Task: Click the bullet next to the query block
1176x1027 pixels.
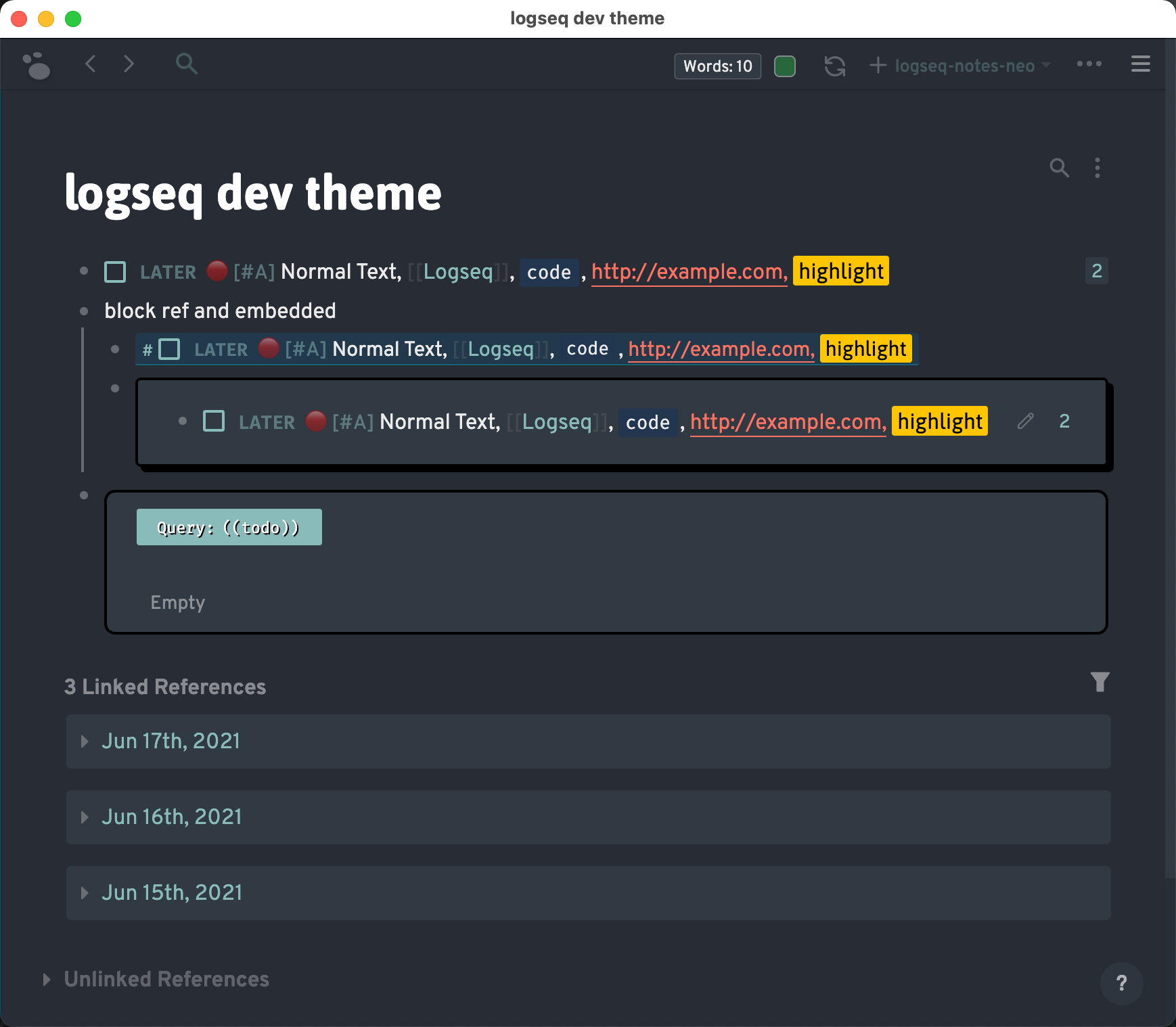Action: [x=84, y=495]
